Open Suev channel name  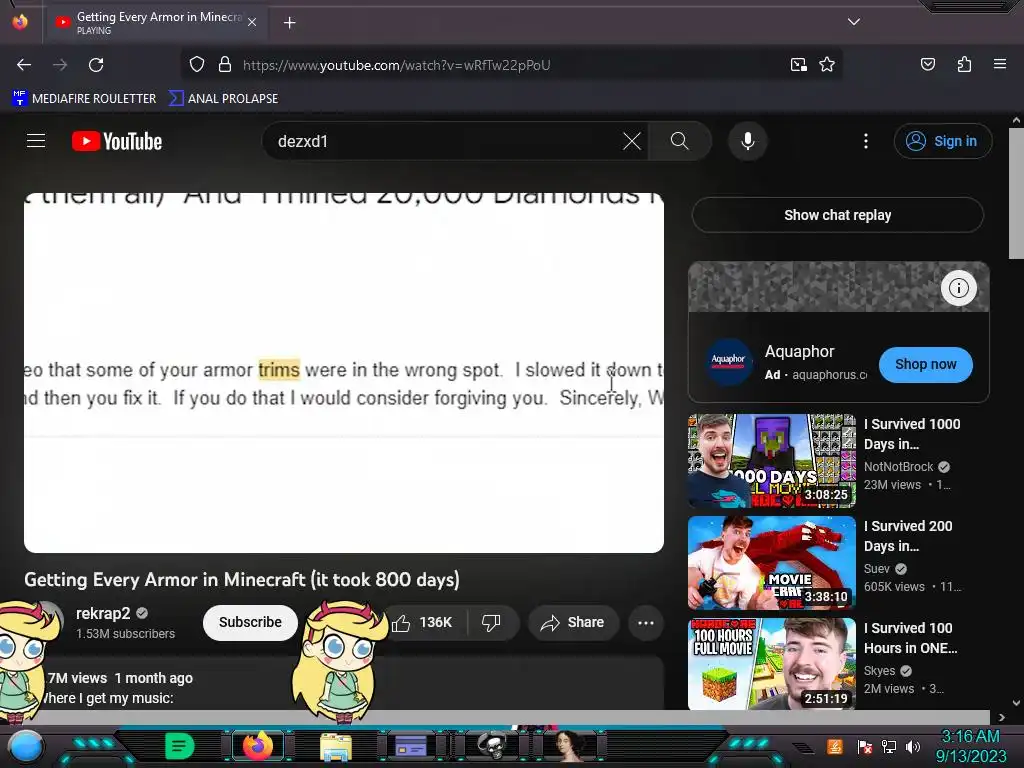click(876, 568)
